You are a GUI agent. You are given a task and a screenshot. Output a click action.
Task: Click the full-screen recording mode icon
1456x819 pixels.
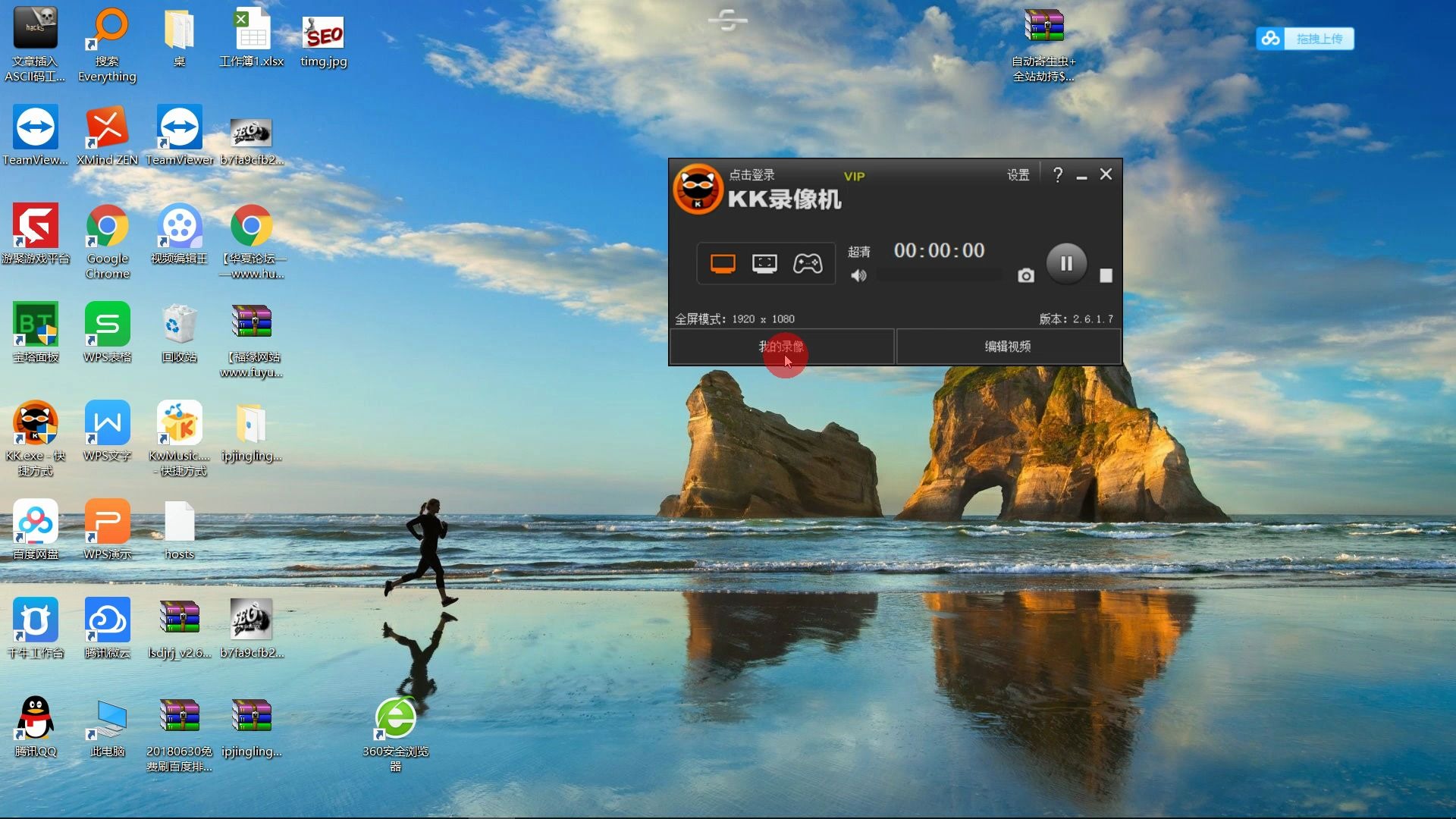(722, 262)
